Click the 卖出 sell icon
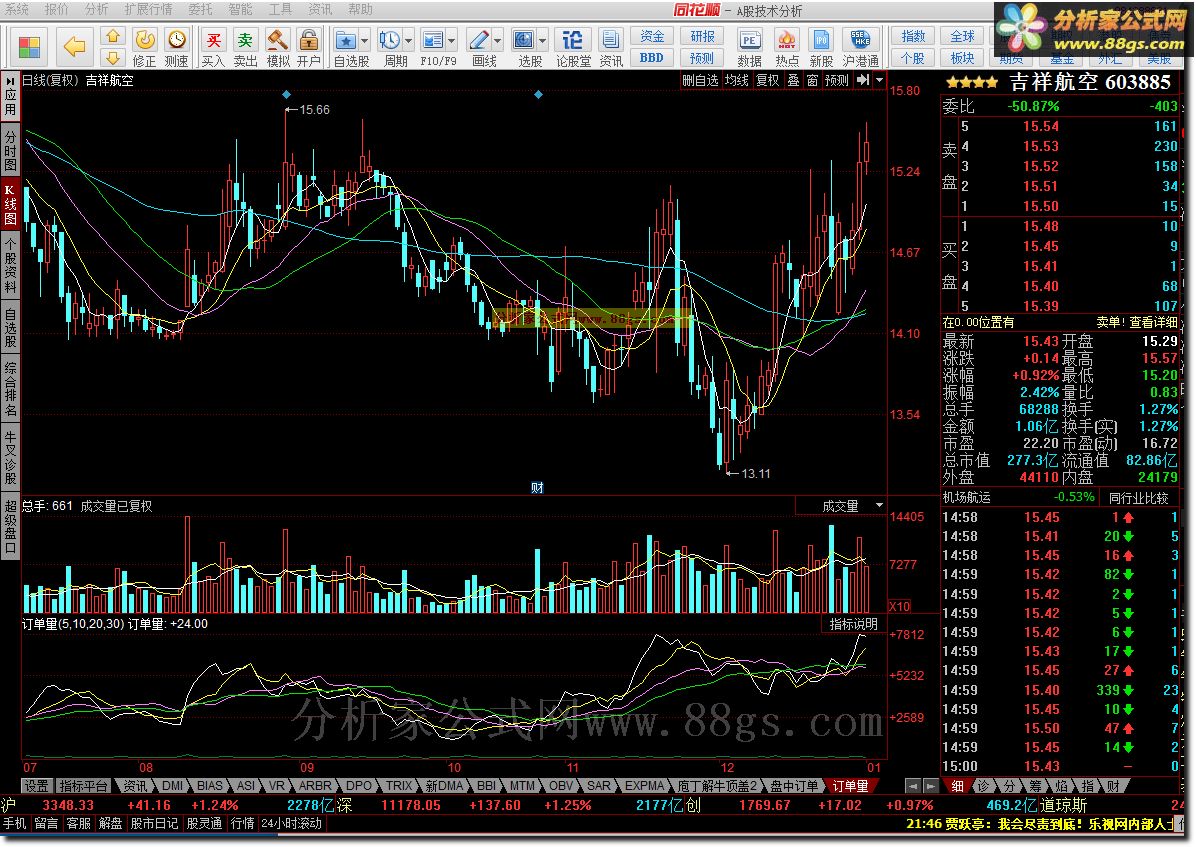1196x847 pixels. 245,40
